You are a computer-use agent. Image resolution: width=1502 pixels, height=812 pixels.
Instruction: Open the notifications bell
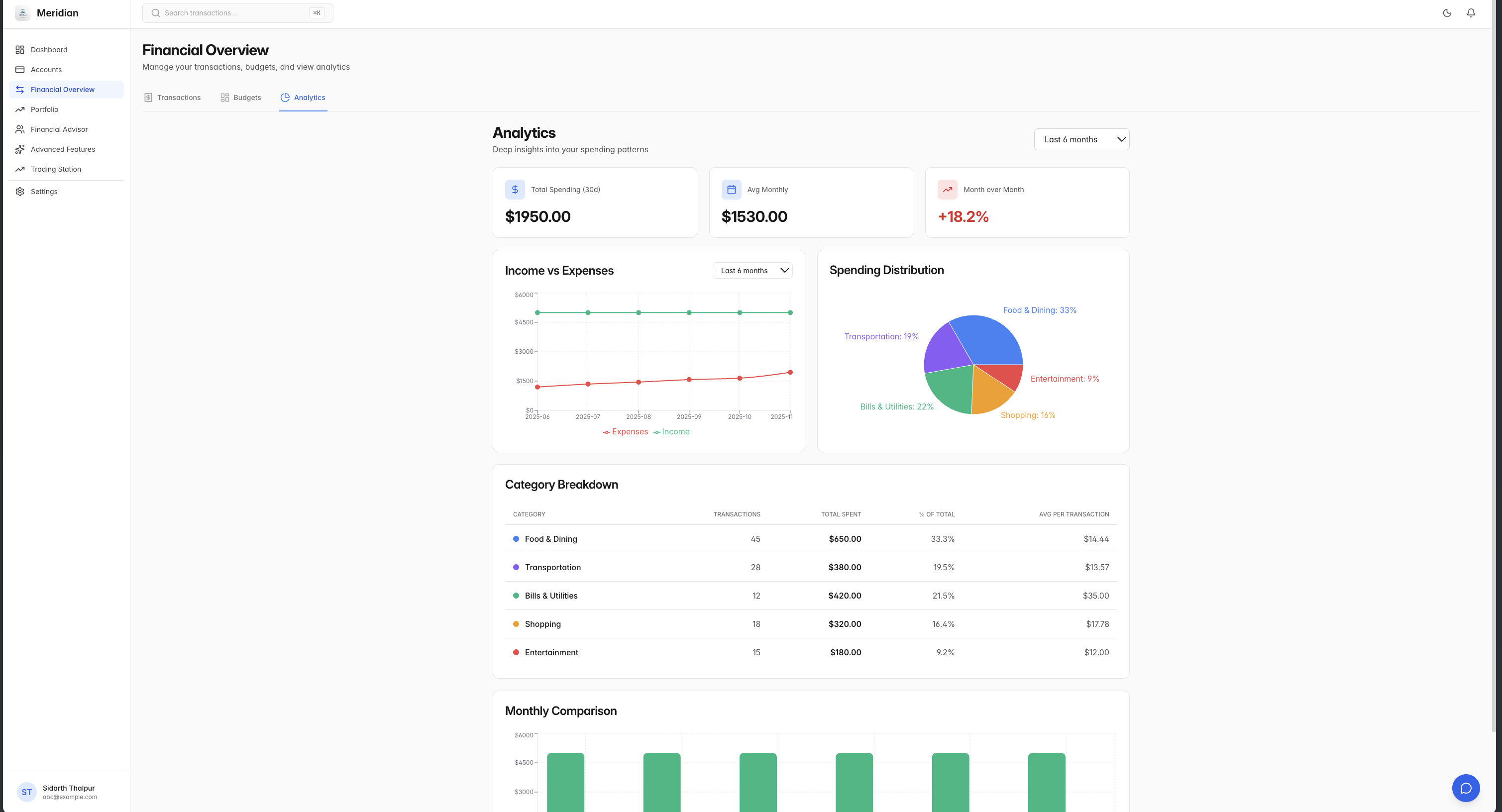(1471, 13)
